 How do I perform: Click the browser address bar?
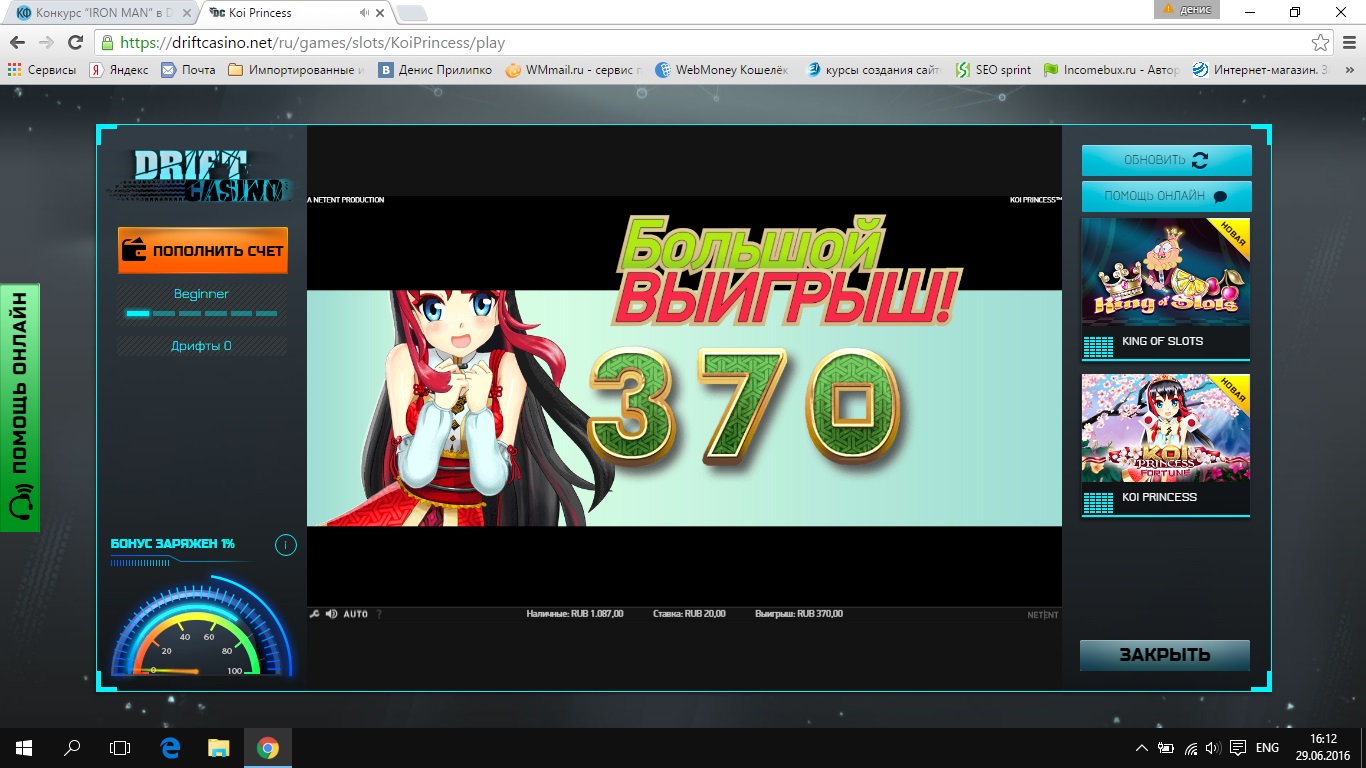coord(700,43)
